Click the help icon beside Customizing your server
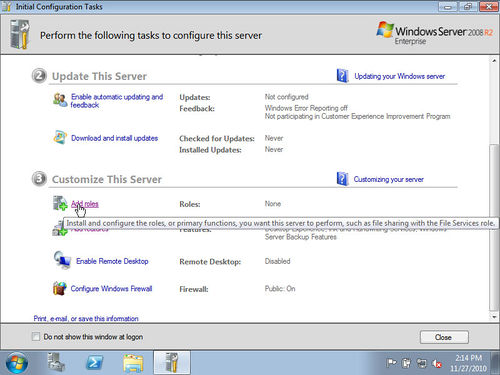Viewport: 500px width, 375px height. coord(342,179)
